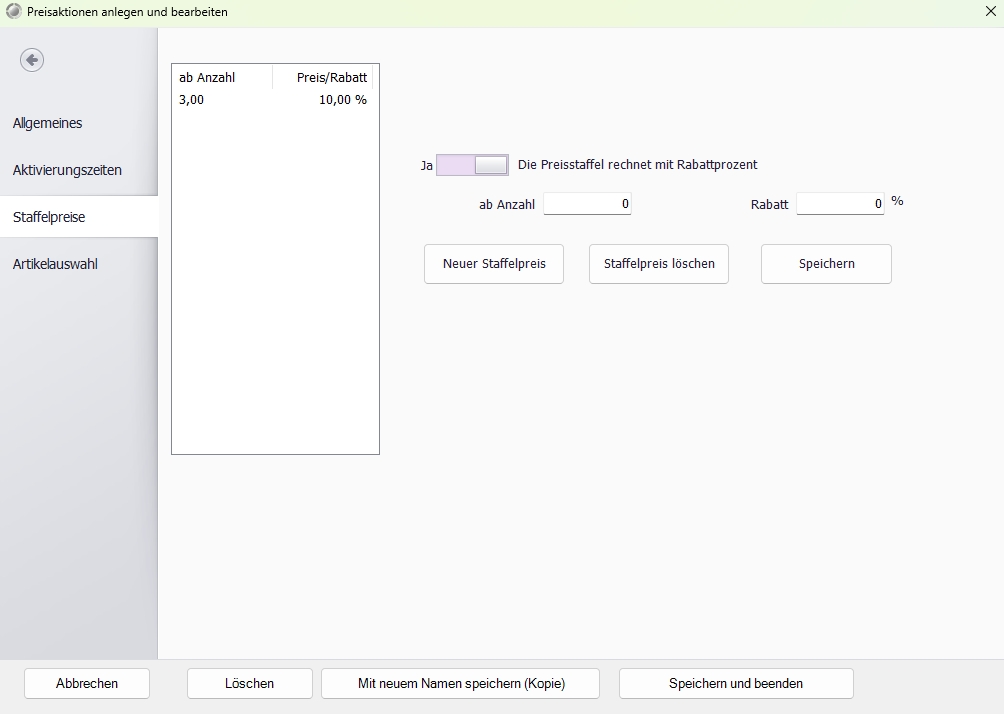
Task: Open the Allgemeines section
Action: (48, 123)
